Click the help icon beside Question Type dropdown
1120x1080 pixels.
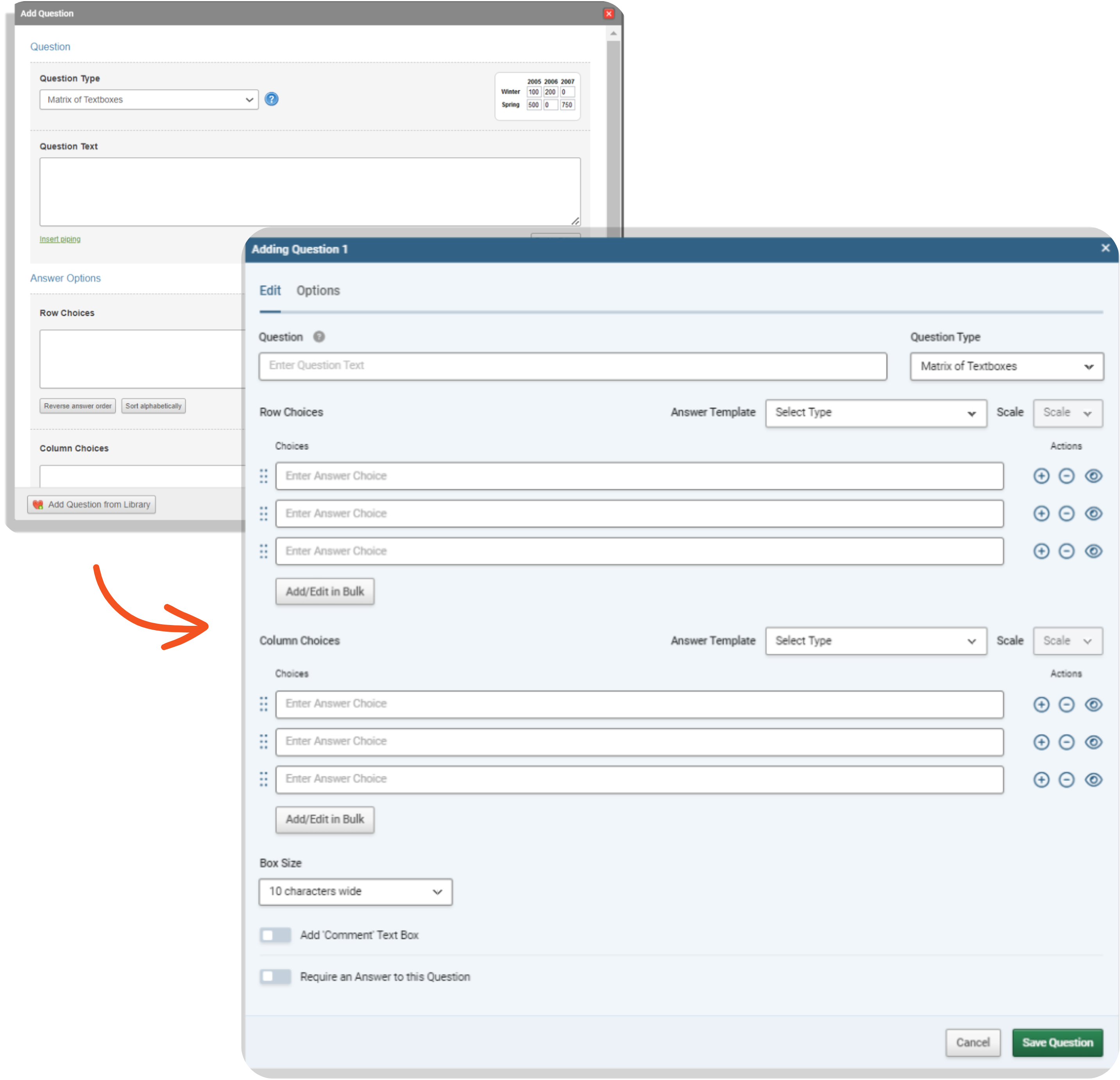pos(272,99)
